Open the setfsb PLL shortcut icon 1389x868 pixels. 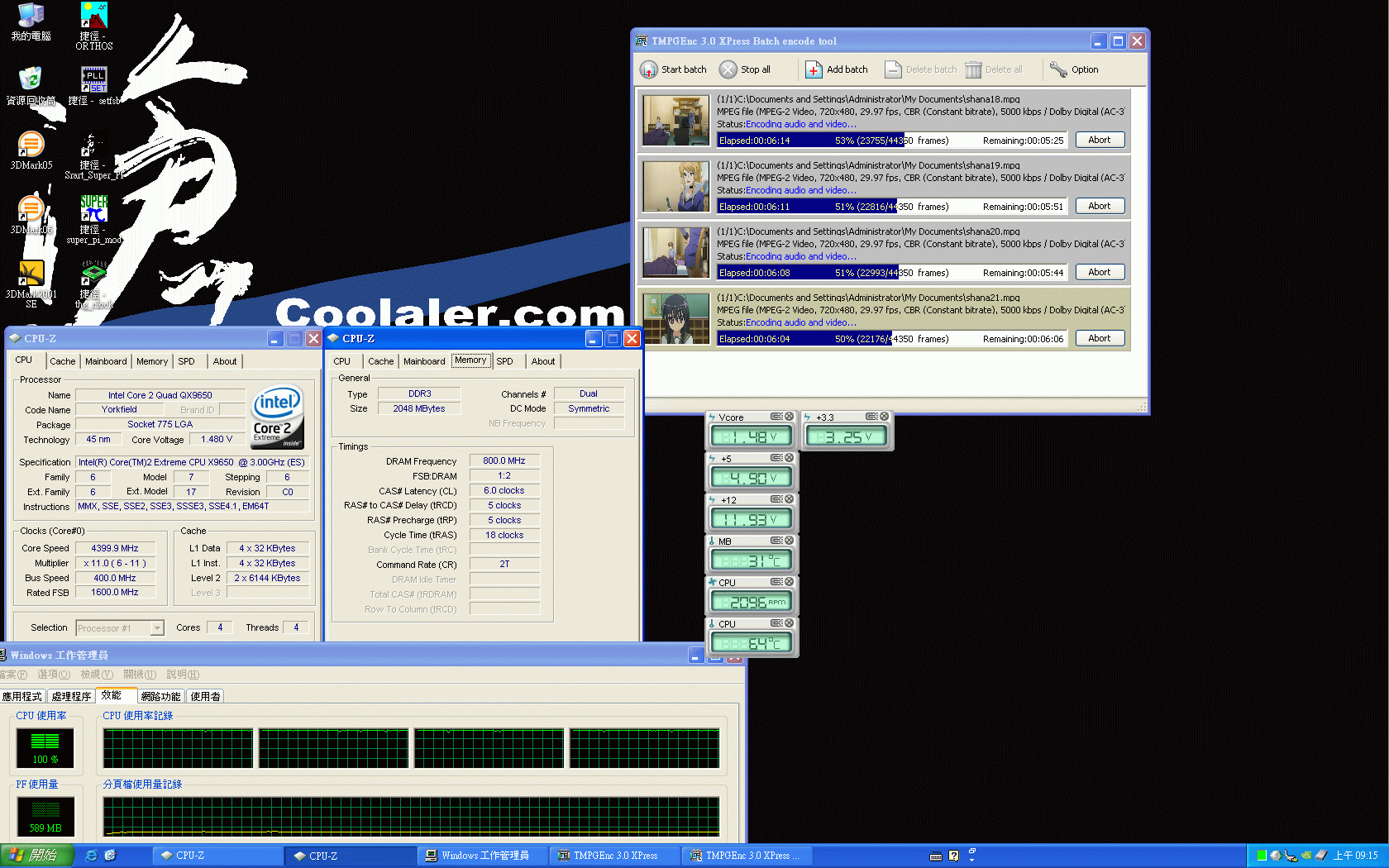coord(93,86)
